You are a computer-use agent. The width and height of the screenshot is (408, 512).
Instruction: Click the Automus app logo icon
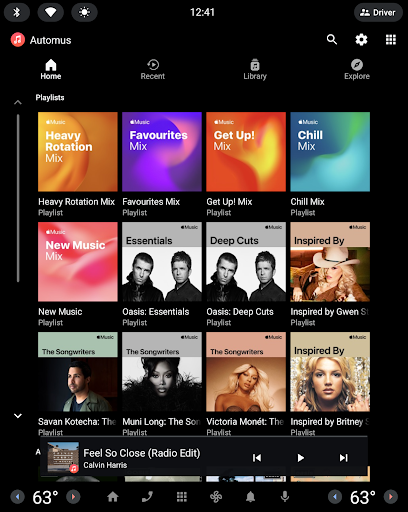click(x=18, y=40)
